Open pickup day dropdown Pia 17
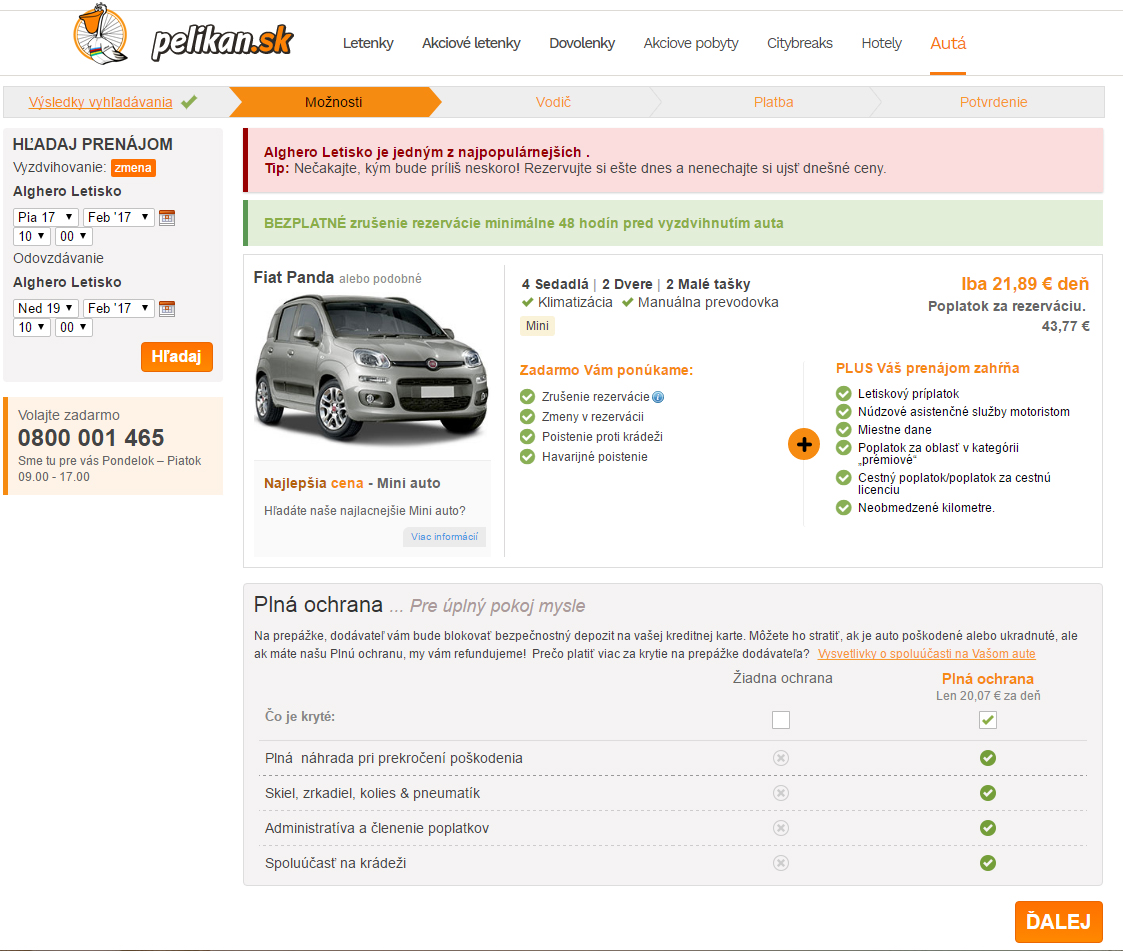This screenshot has height=951, width=1123. pos(46,217)
